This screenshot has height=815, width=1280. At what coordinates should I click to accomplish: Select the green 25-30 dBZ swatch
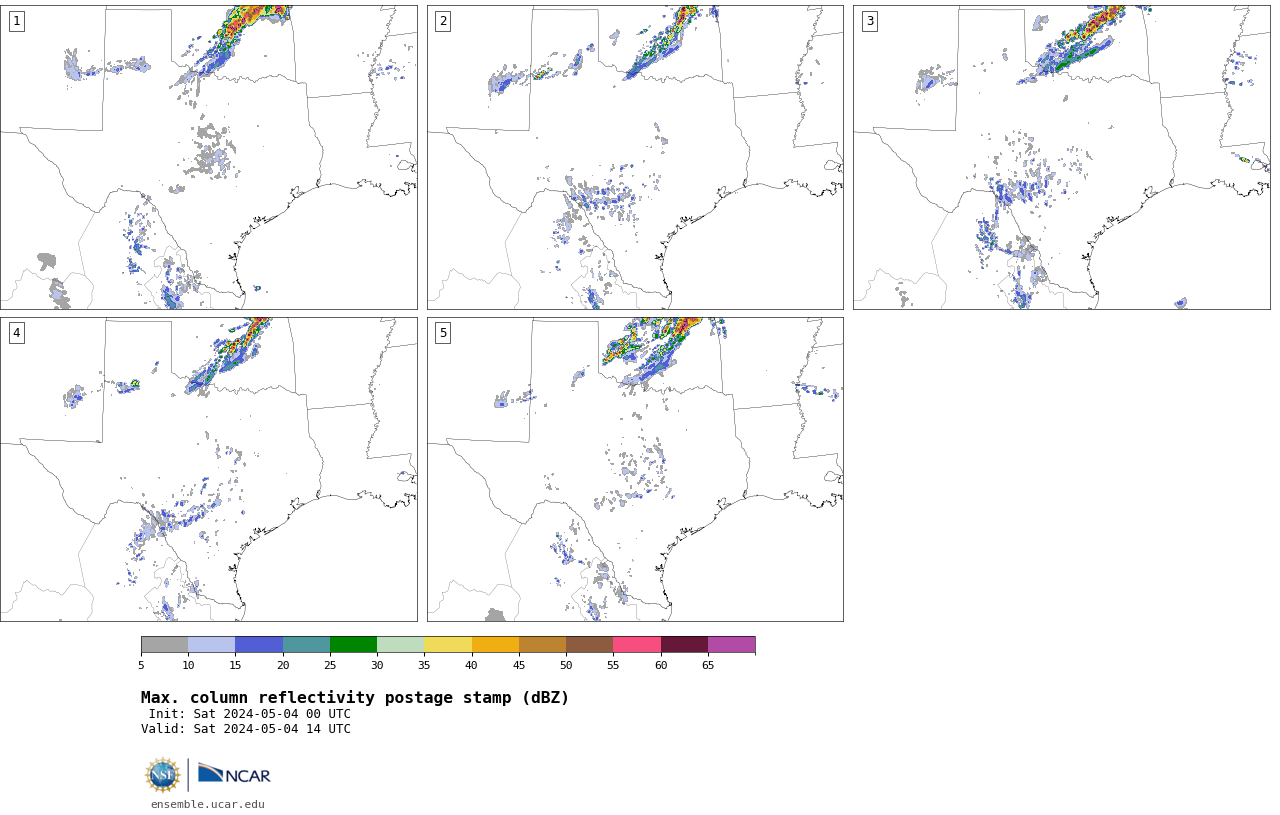[353, 644]
